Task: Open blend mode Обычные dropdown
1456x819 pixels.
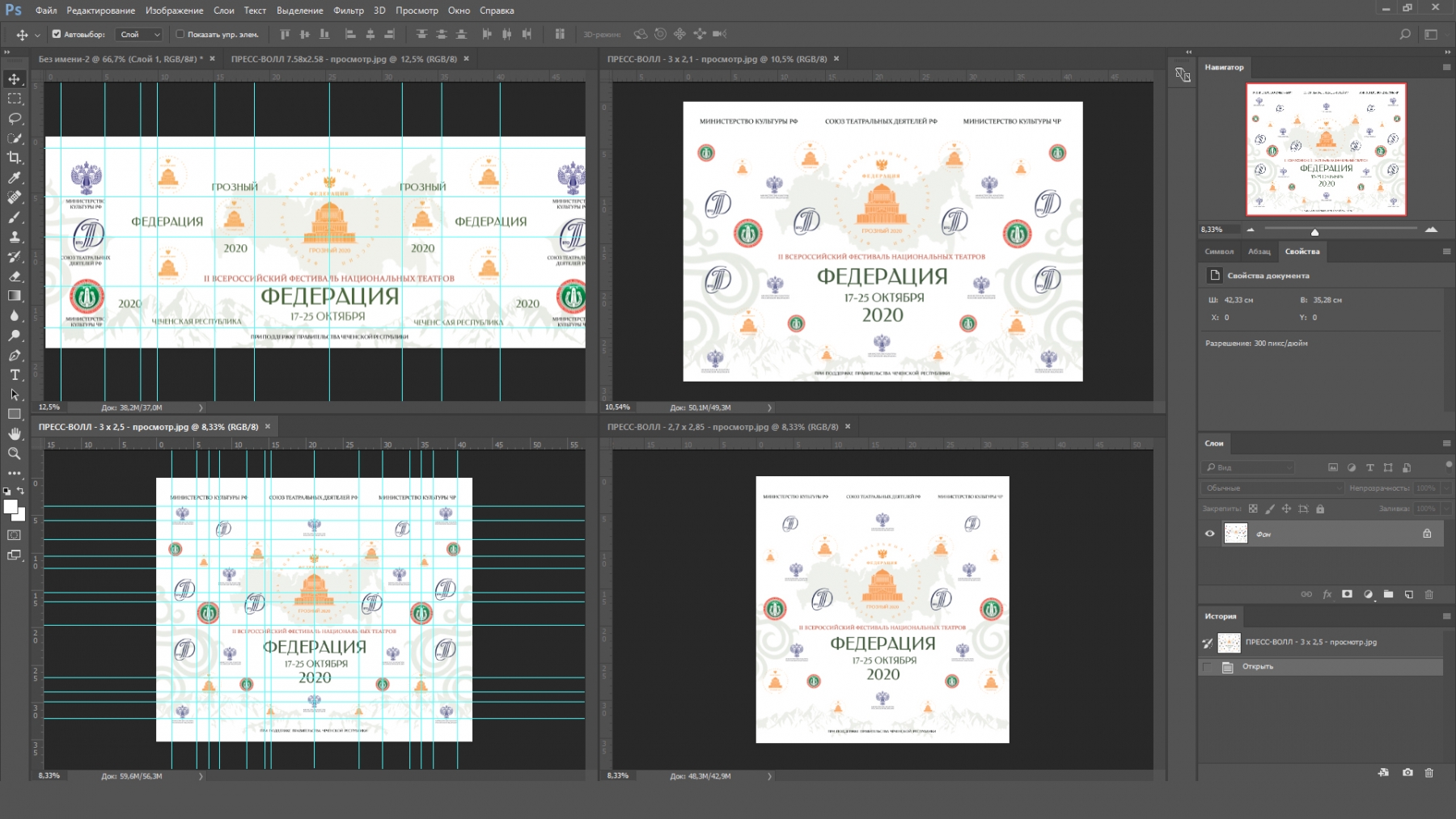Action: click(1272, 488)
